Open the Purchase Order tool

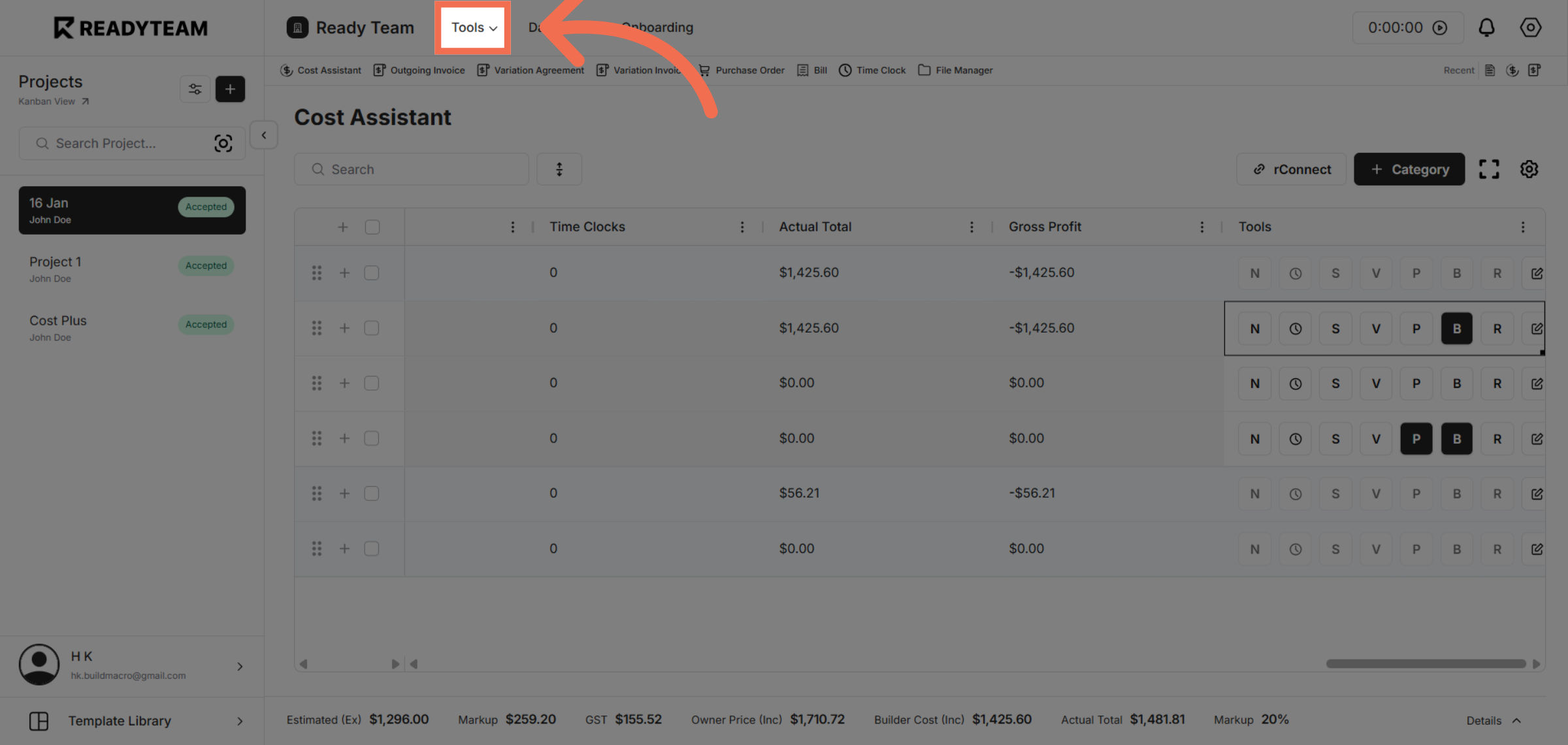(742, 70)
